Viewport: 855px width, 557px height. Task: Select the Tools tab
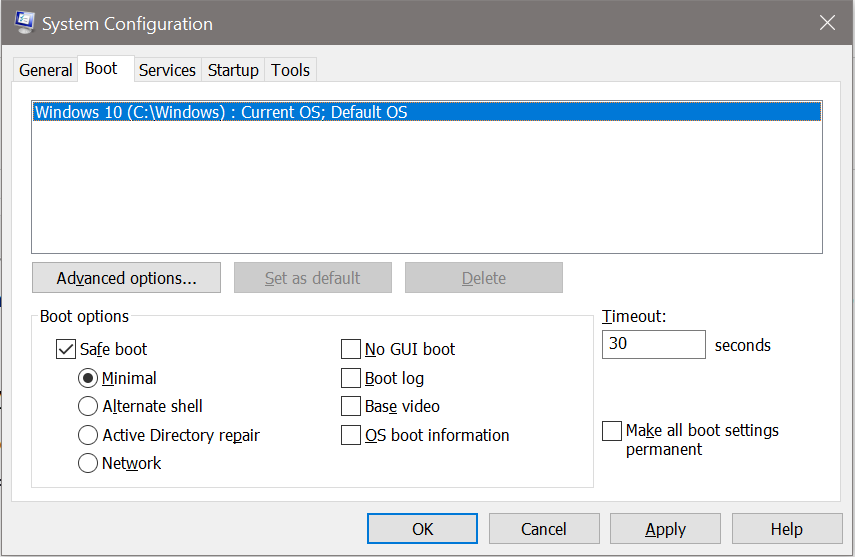pyautogui.click(x=290, y=70)
